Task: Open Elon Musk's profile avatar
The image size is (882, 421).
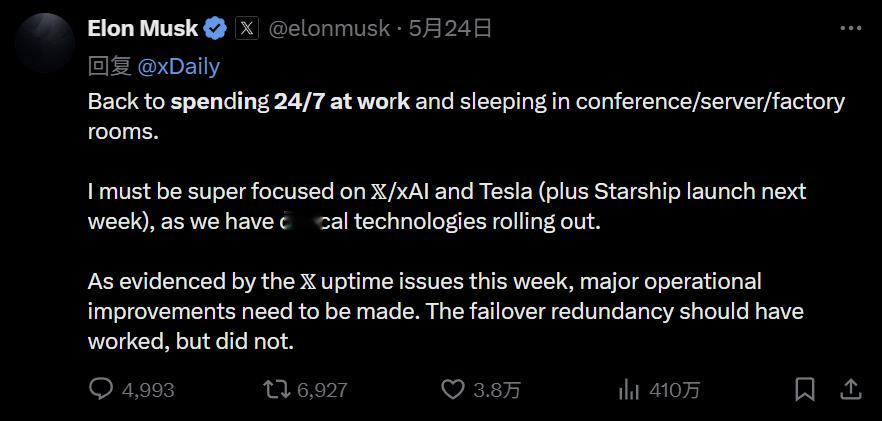Action: coord(45,43)
